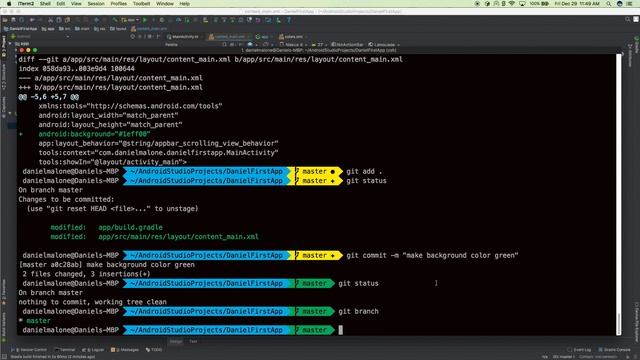
Task: Click the Undo arrow icon in toolbar
Action: [x=31, y=20]
